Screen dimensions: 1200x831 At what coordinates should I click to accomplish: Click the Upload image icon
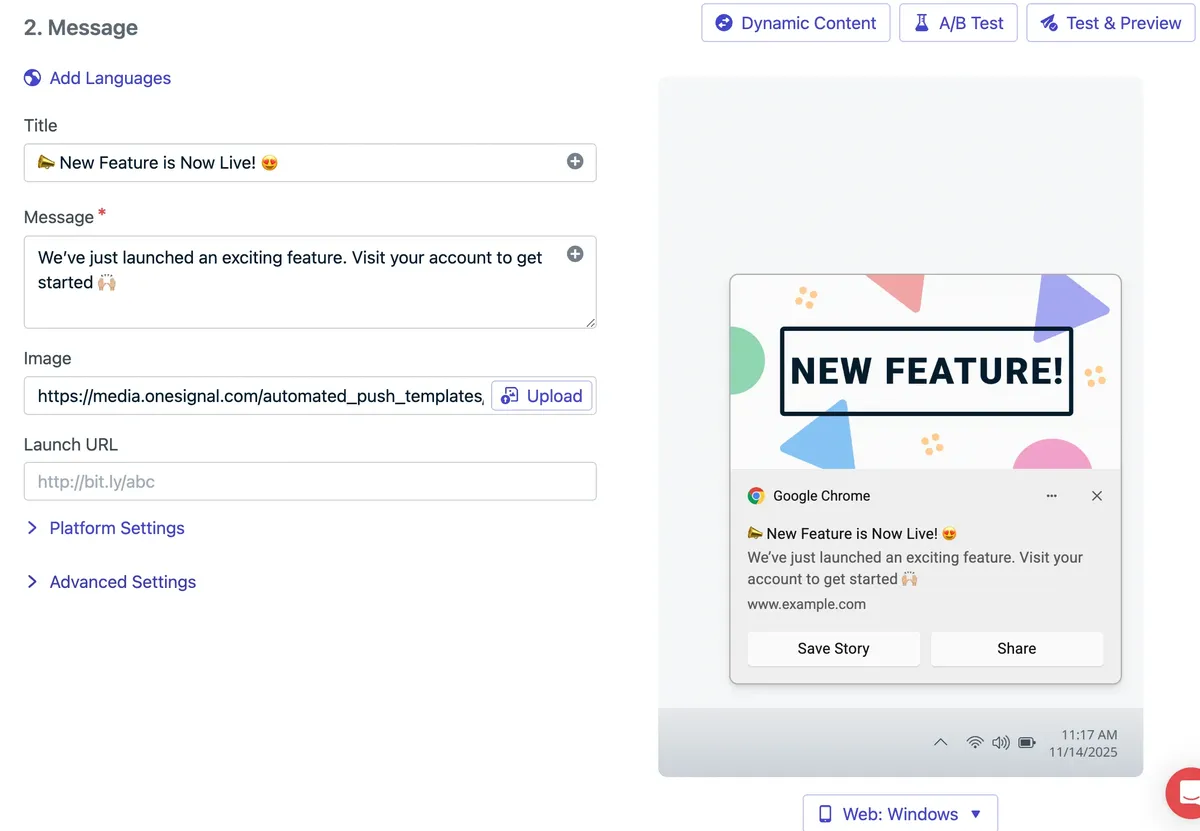click(x=510, y=396)
